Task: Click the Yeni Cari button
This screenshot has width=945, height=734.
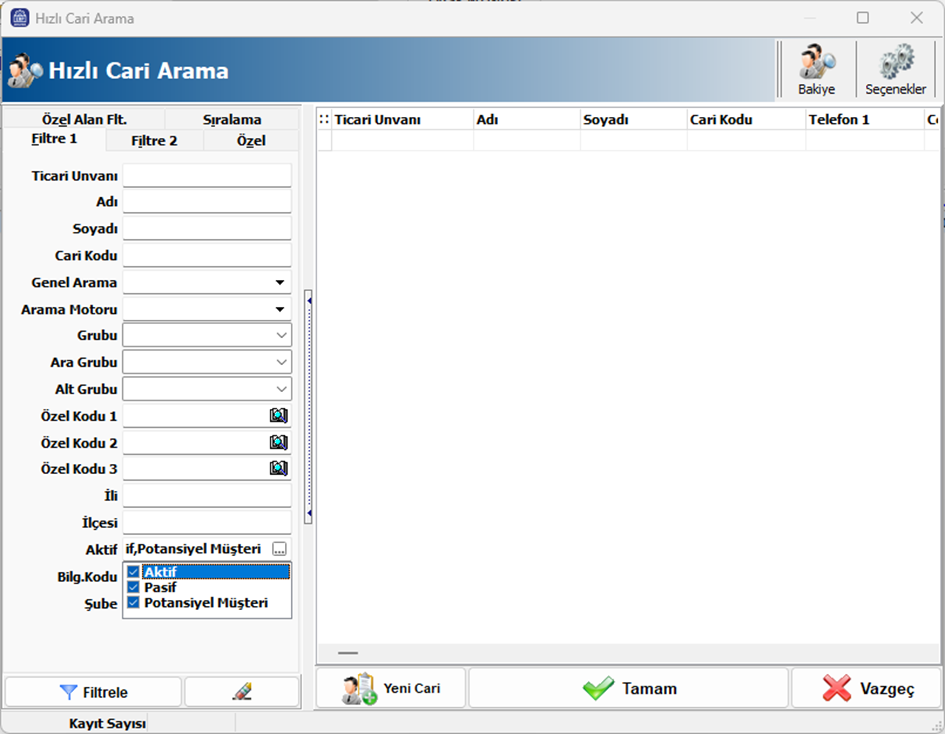Action: tap(390, 689)
